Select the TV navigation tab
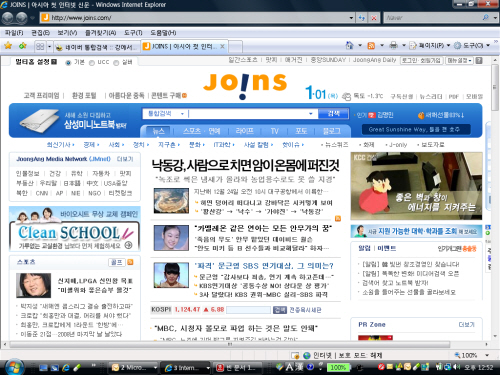 (275, 131)
